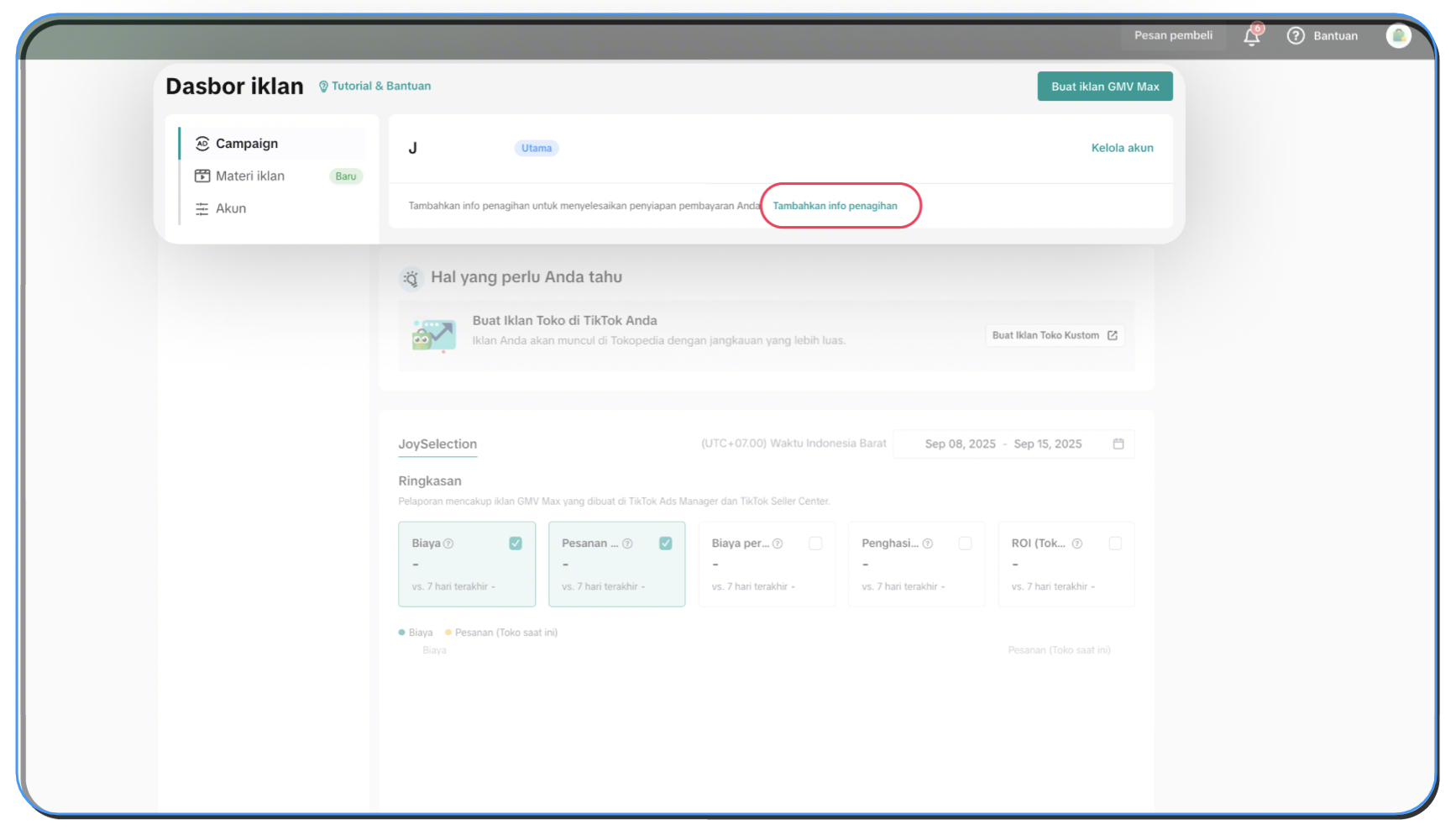Enable the Biaya per... metric checkbox

815,544
